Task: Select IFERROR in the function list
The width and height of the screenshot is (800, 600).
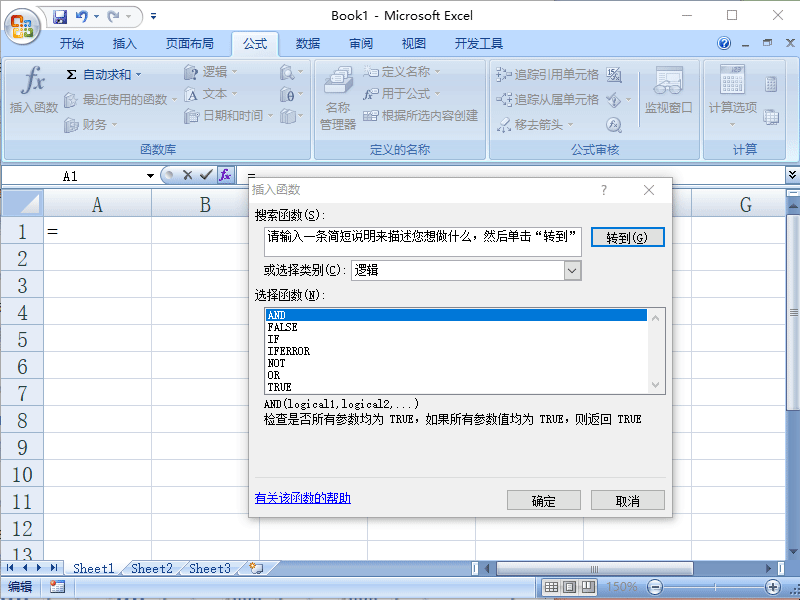Action: (x=456, y=351)
